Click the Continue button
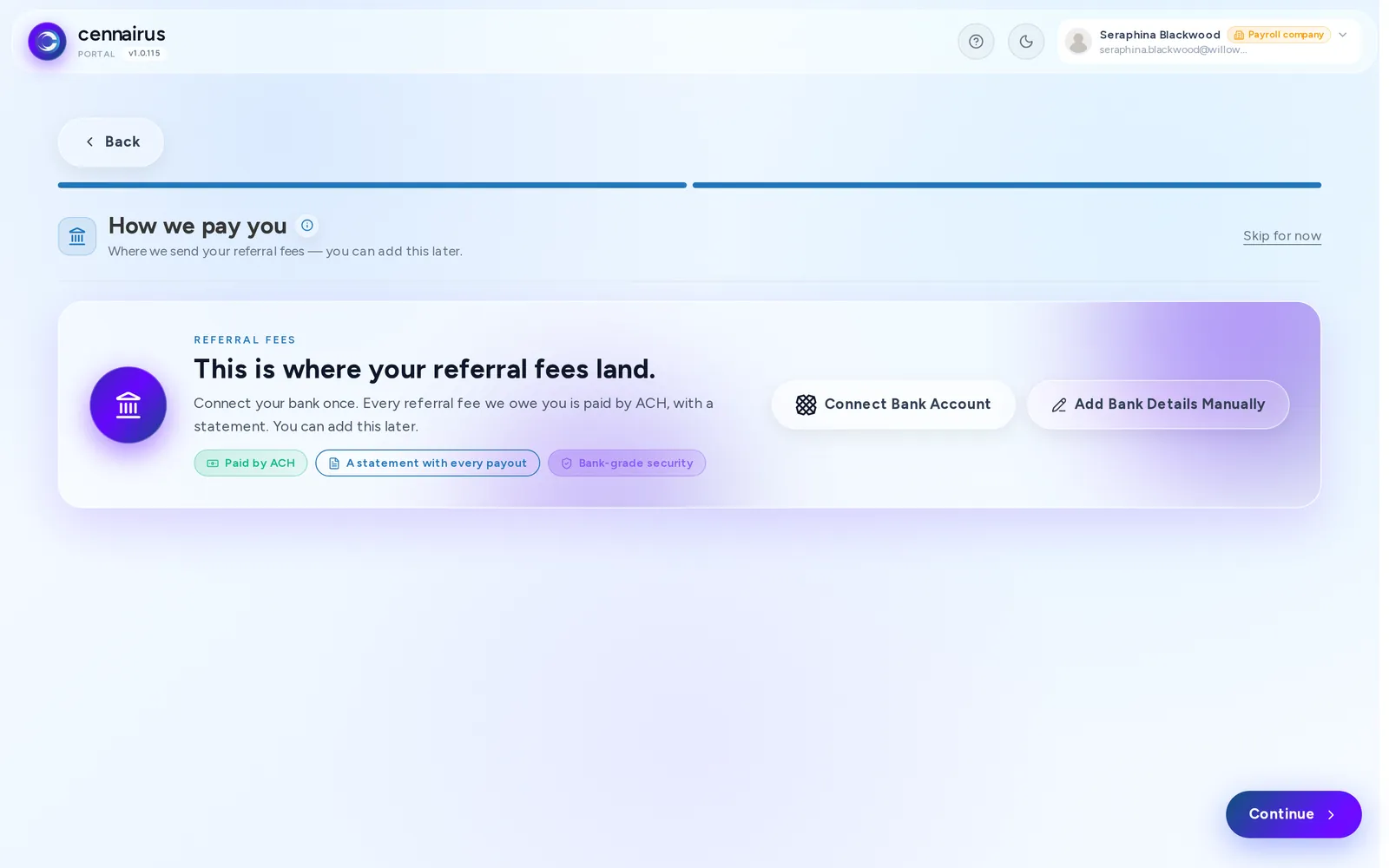Viewport: 1389px width, 868px height. click(1294, 814)
